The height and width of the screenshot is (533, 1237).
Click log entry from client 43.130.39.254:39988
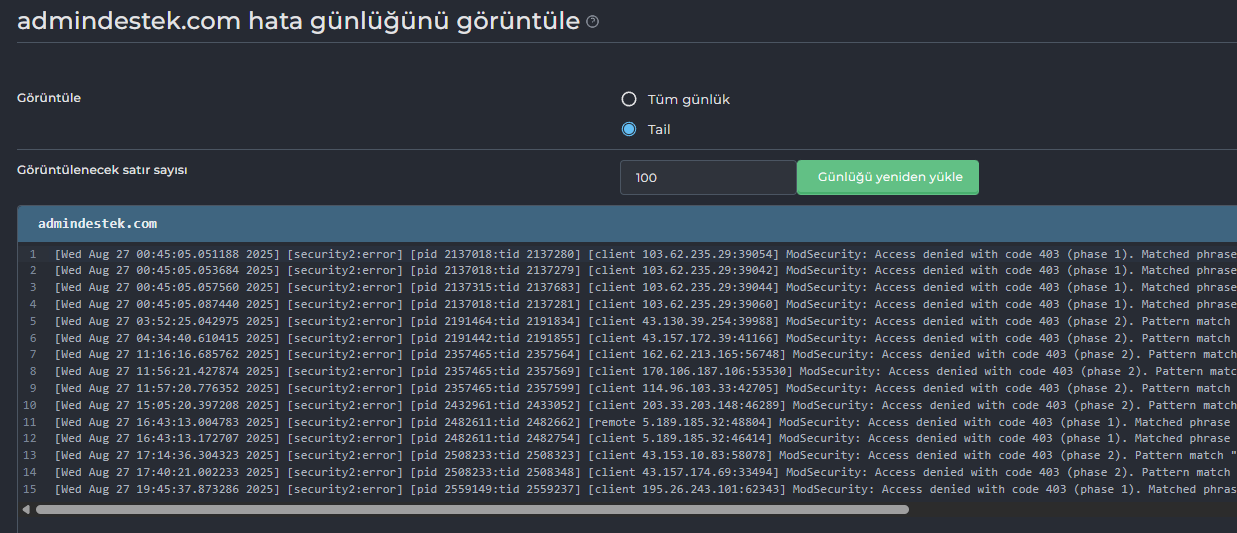pyautogui.click(x=645, y=322)
